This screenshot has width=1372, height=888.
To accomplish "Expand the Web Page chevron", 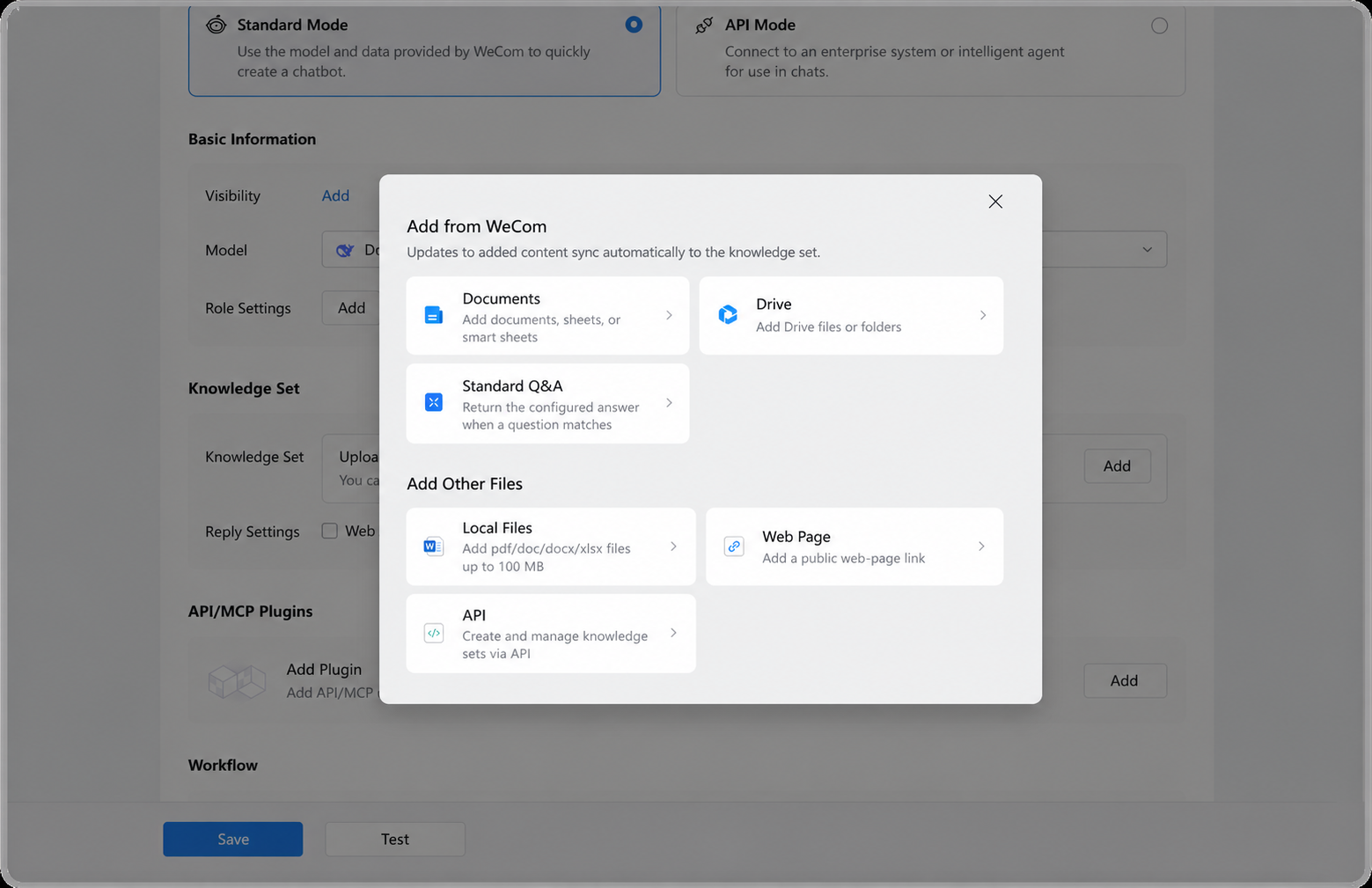I will 981,547.
